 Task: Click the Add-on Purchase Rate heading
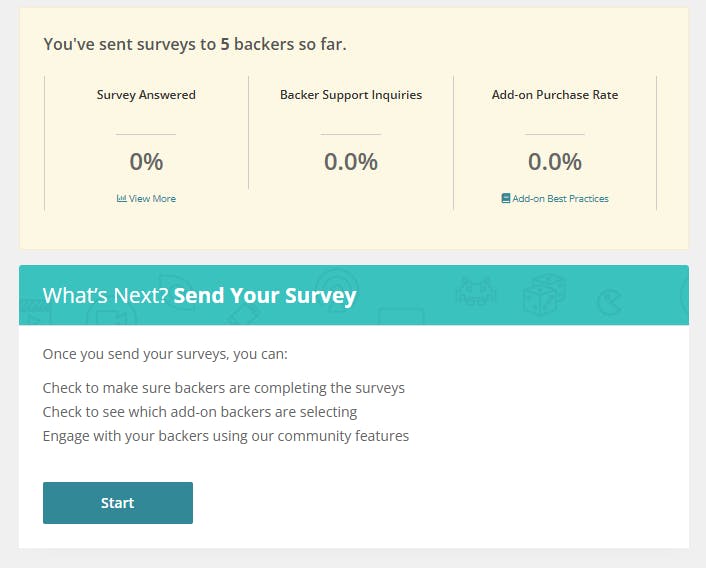[555, 95]
